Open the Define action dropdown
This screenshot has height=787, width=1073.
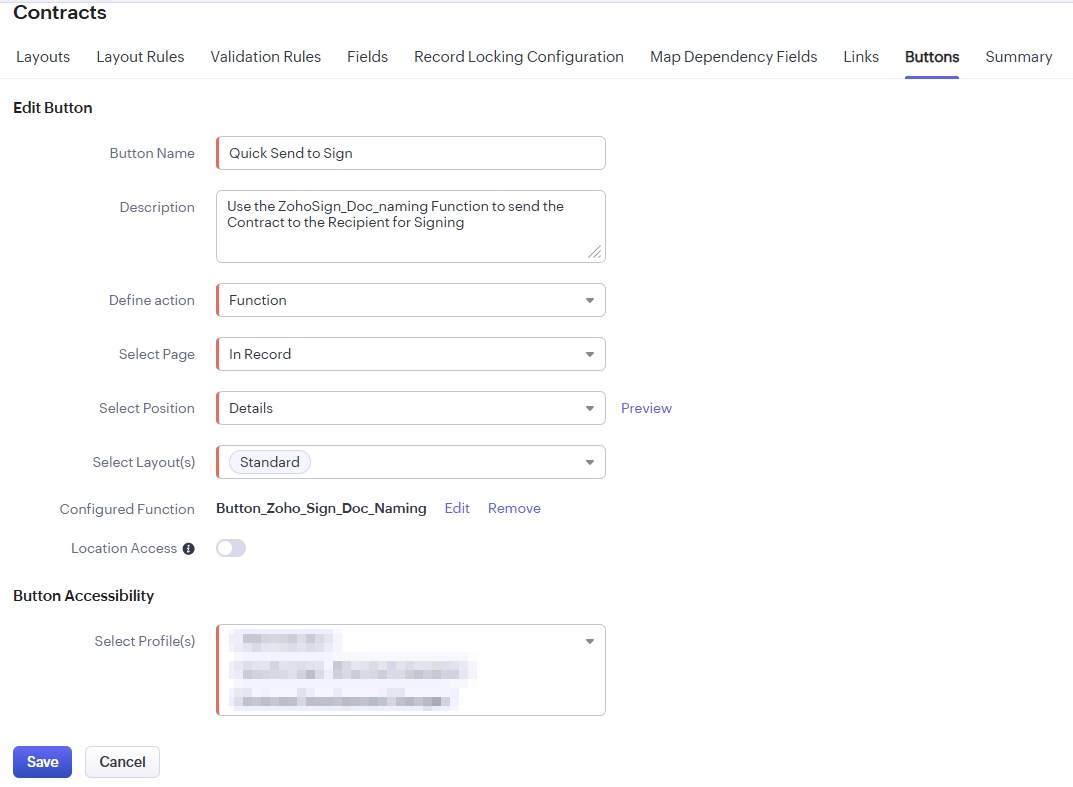click(411, 300)
